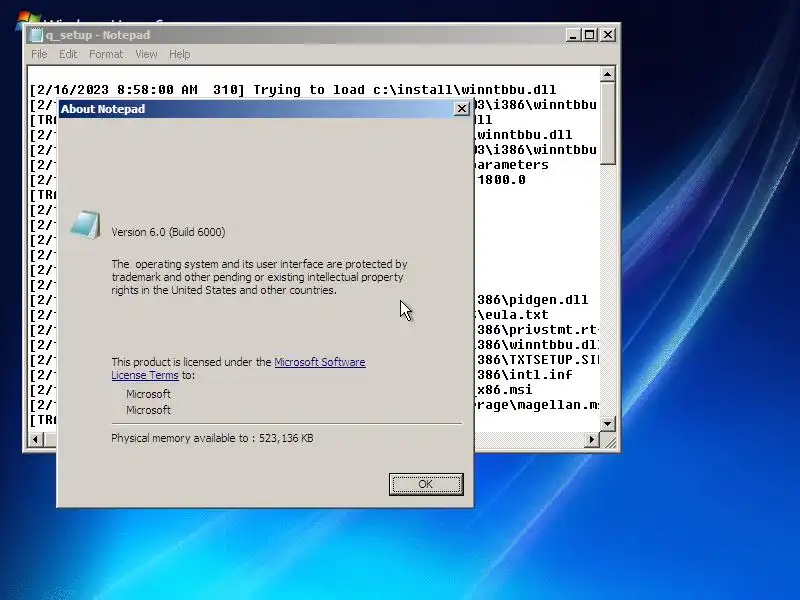Image resolution: width=800 pixels, height=600 pixels.
Task: Click the vertical scrollbar down arrow
Action: [607, 423]
